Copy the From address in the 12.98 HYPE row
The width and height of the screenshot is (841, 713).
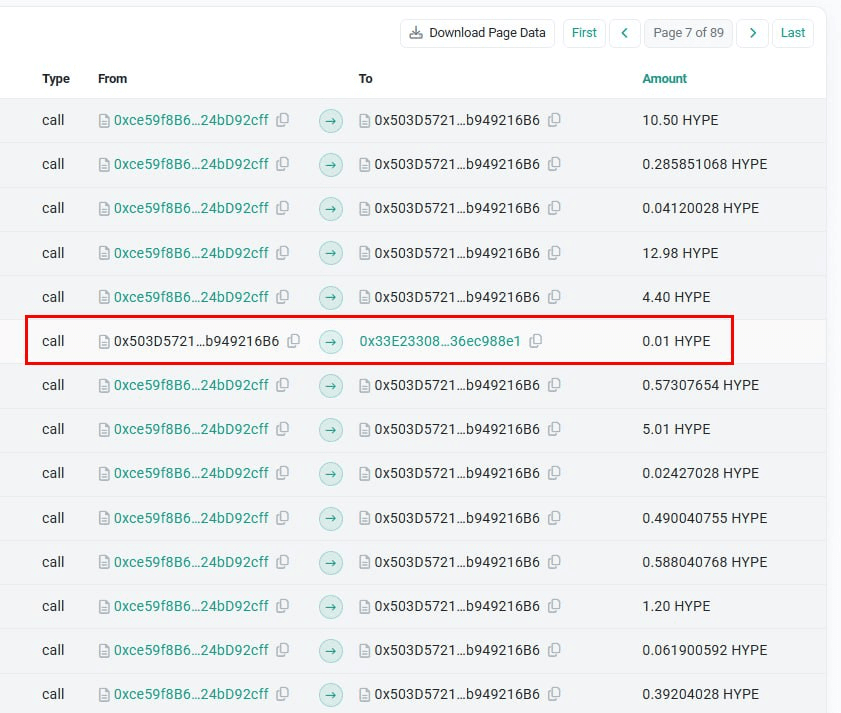point(283,252)
